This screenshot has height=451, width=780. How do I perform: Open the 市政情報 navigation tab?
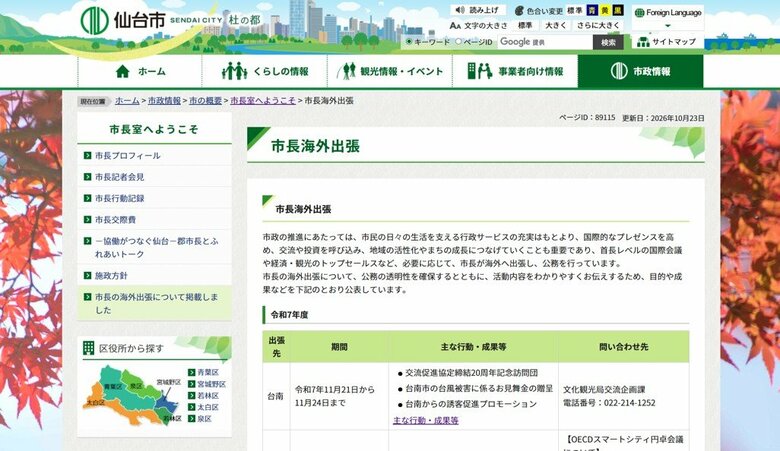point(640,71)
